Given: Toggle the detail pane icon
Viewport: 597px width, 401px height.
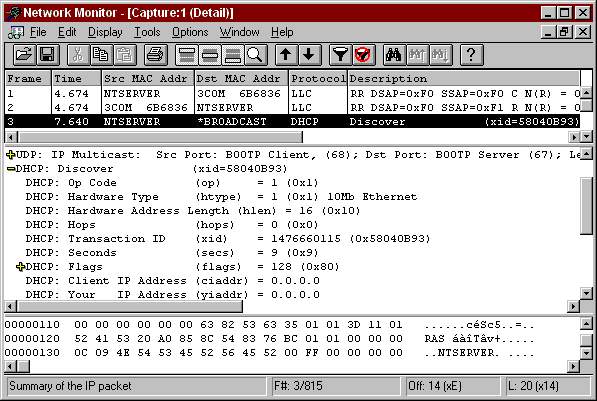Looking at the screenshot, I should [x=210, y=55].
